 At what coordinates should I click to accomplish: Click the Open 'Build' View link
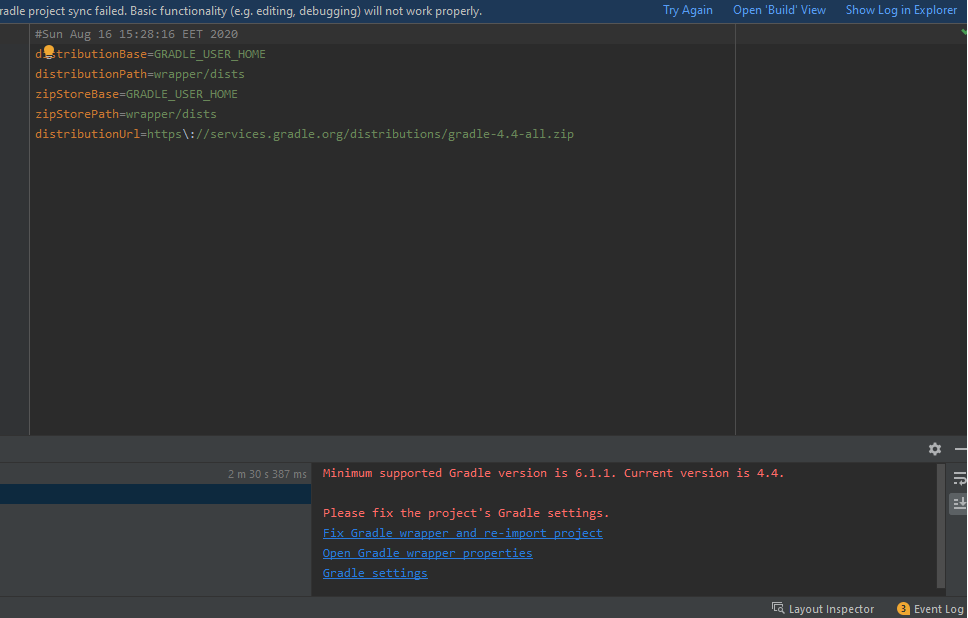(x=779, y=10)
